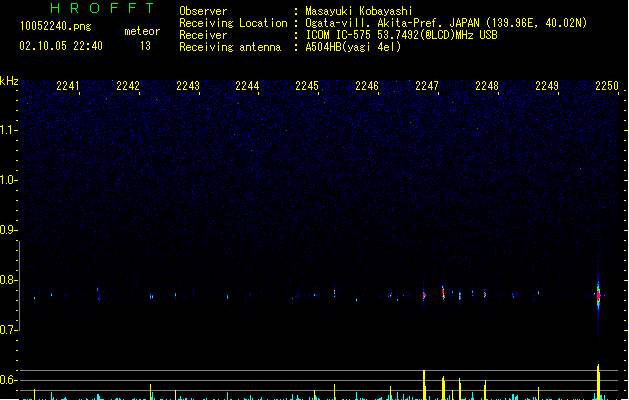Click the 1.0 kHz axis label
The image size is (629, 400).
pos(8,180)
